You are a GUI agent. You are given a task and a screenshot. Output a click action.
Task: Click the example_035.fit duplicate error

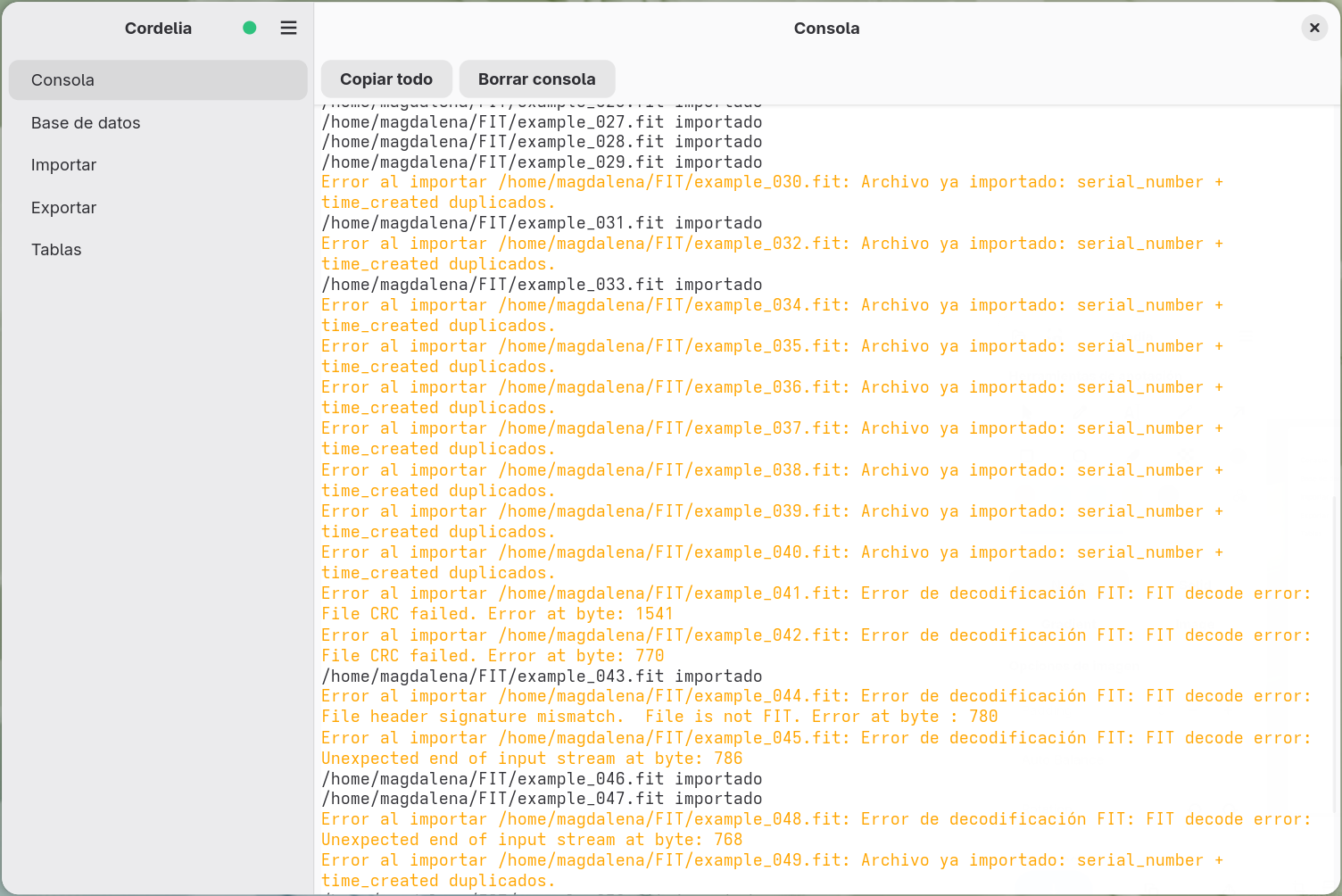[773, 356]
